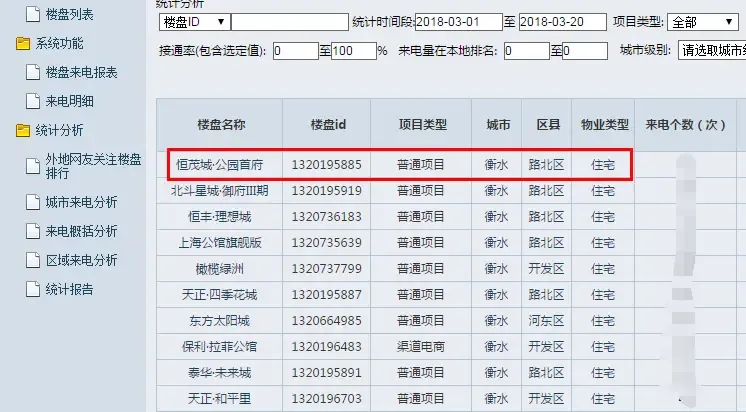Click the page icon beside 城市来电分析
746x412 pixels.
[33, 203]
